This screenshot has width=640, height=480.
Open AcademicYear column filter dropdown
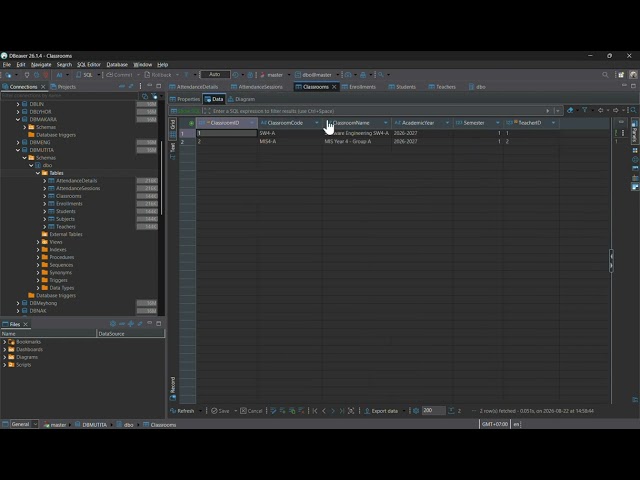click(447, 123)
